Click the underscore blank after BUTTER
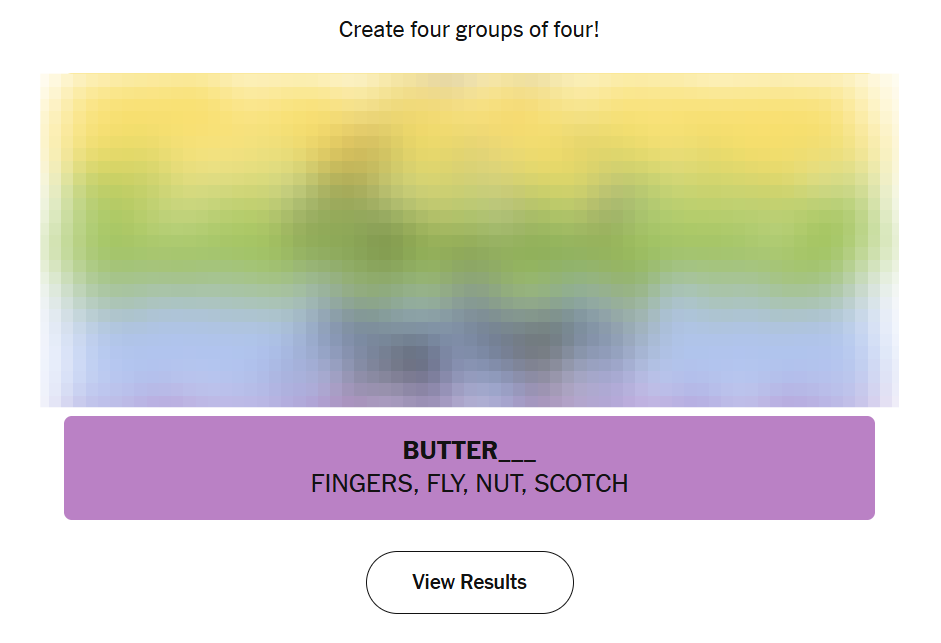The width and height of the screenshot is (941, 643). tap(517, 452)
